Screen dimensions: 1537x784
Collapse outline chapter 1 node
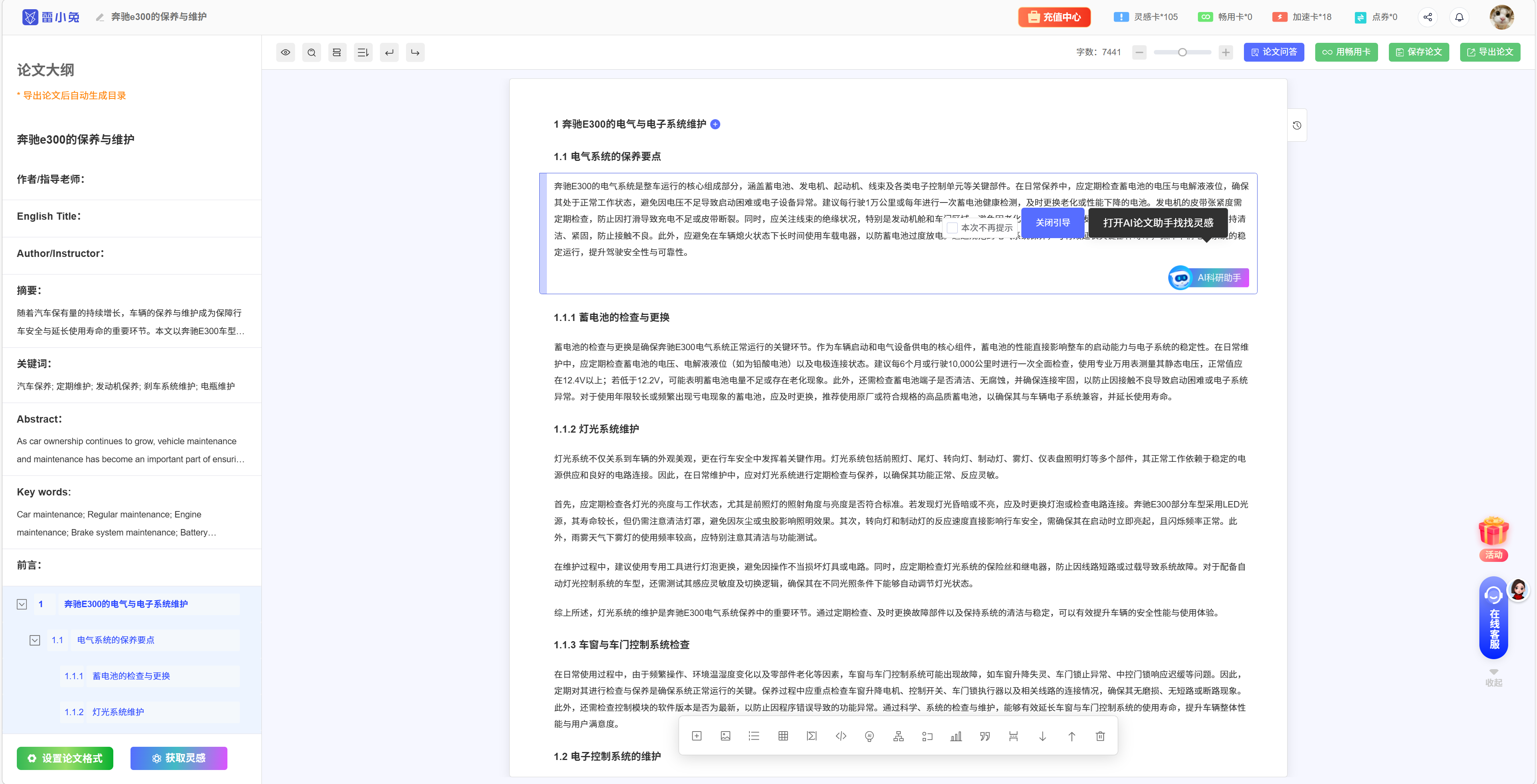click(22, 604)
